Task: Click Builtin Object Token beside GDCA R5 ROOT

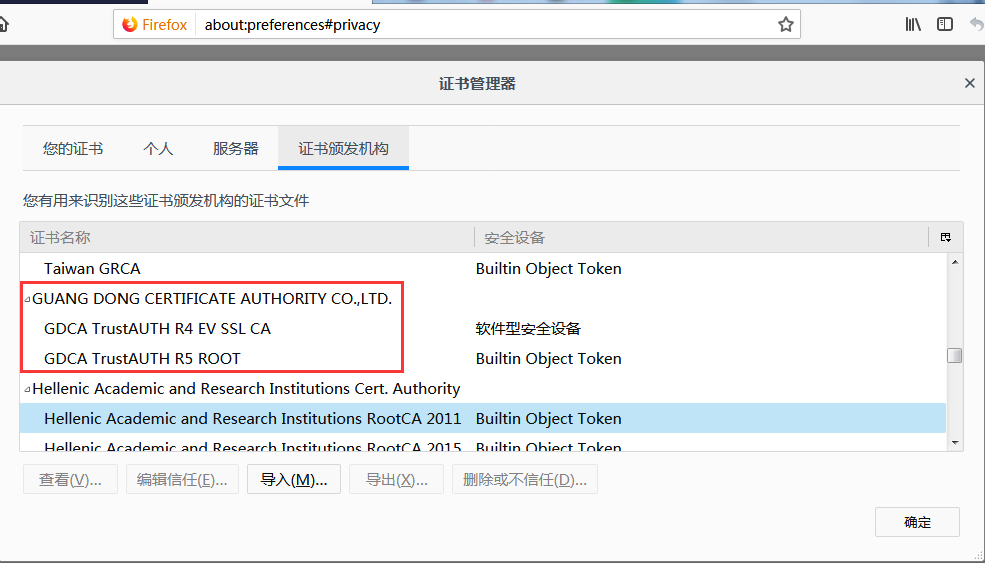Action: pyautogui.click(x=548, y=359)
